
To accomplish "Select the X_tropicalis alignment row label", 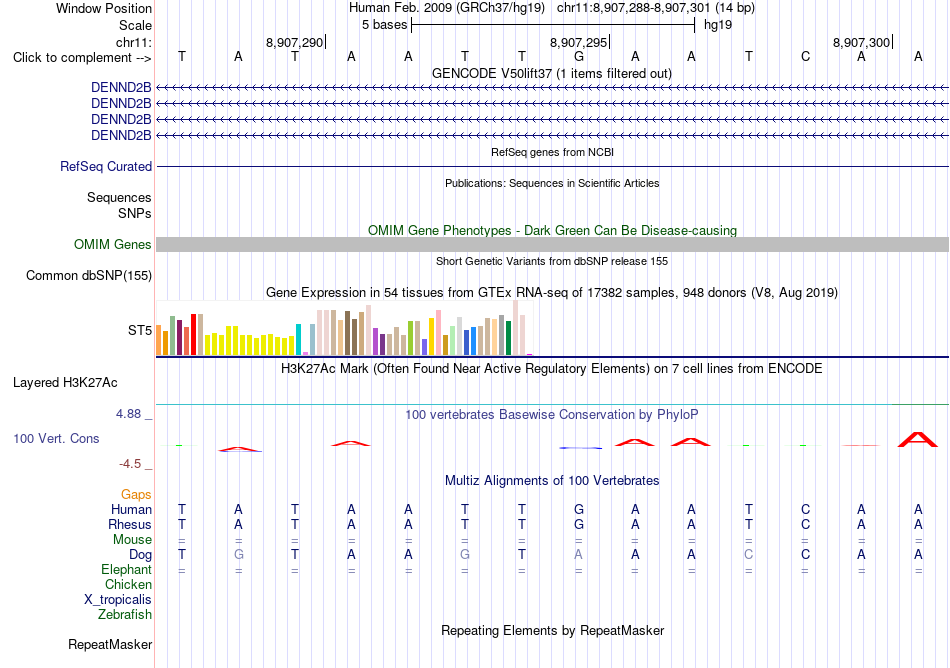I will [x=118, y=600].
